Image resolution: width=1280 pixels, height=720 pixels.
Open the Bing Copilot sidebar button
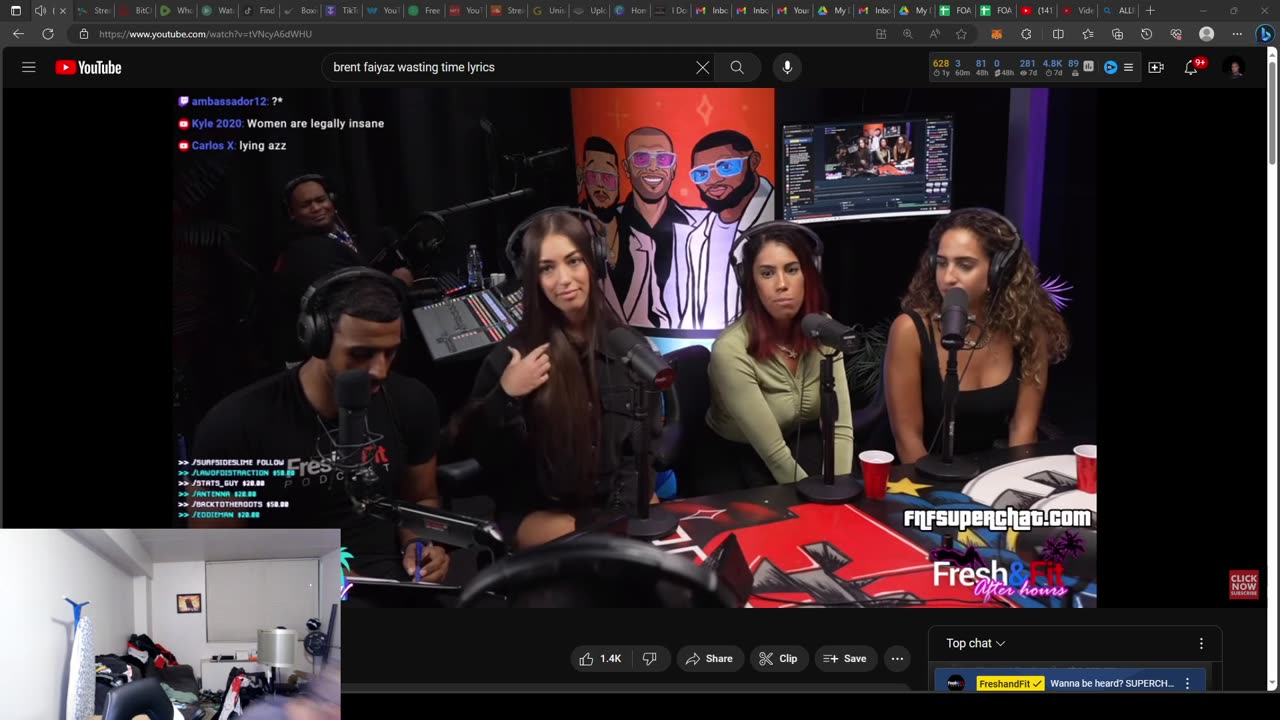tap(1265, 34)
